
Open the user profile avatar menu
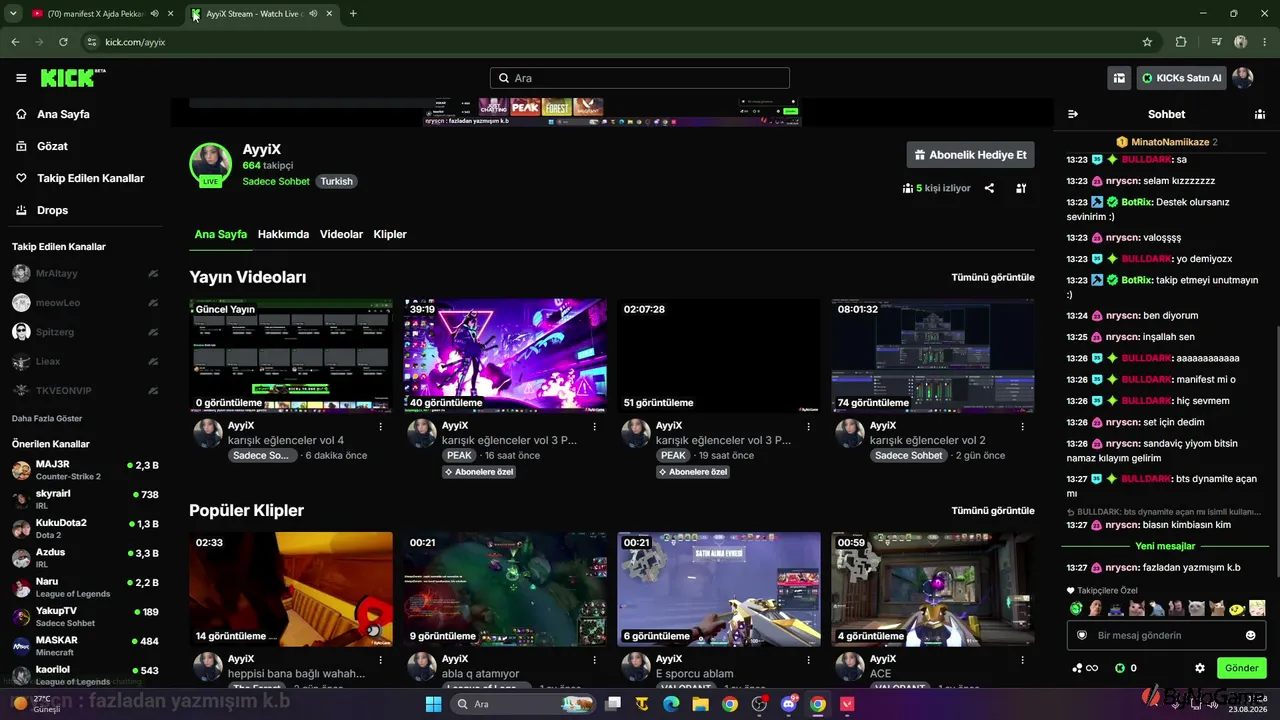pyautogui.click(x=1243, y=78)
